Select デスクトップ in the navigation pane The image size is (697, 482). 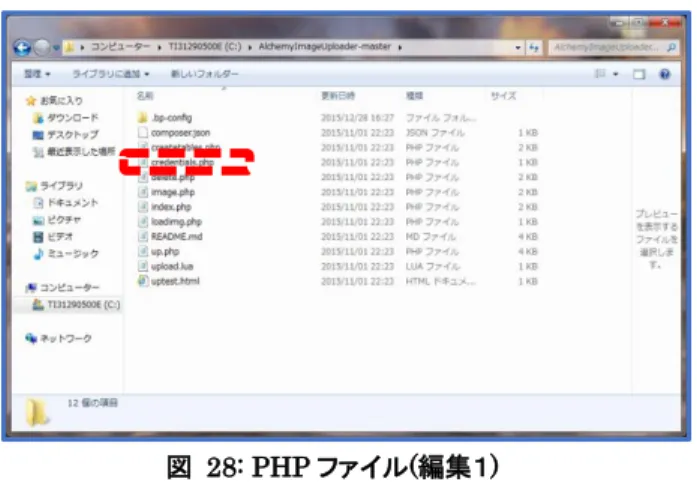click(x=73, y=134)
